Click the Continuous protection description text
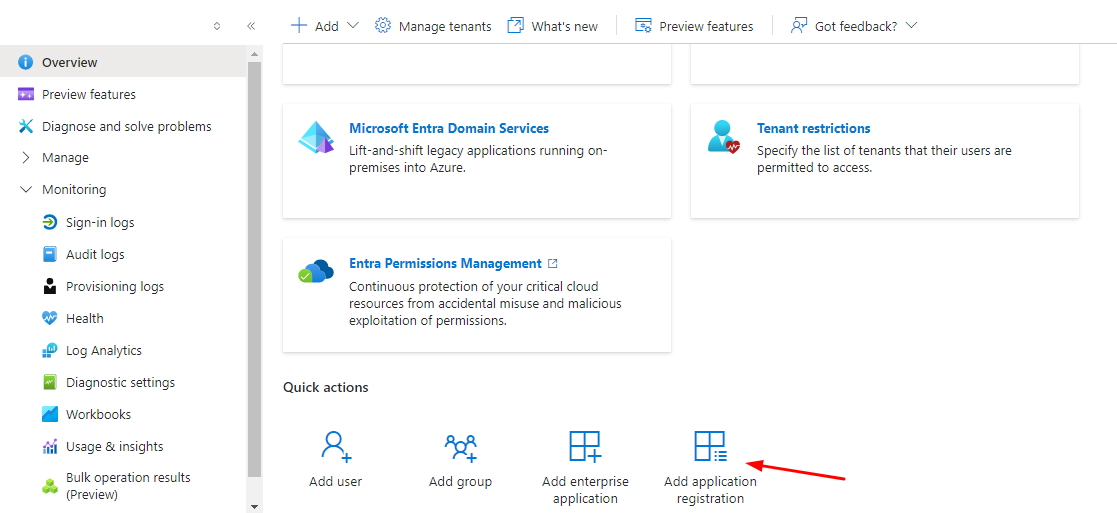The width and height of the screenshot is (1117, 513). [485, 304]
